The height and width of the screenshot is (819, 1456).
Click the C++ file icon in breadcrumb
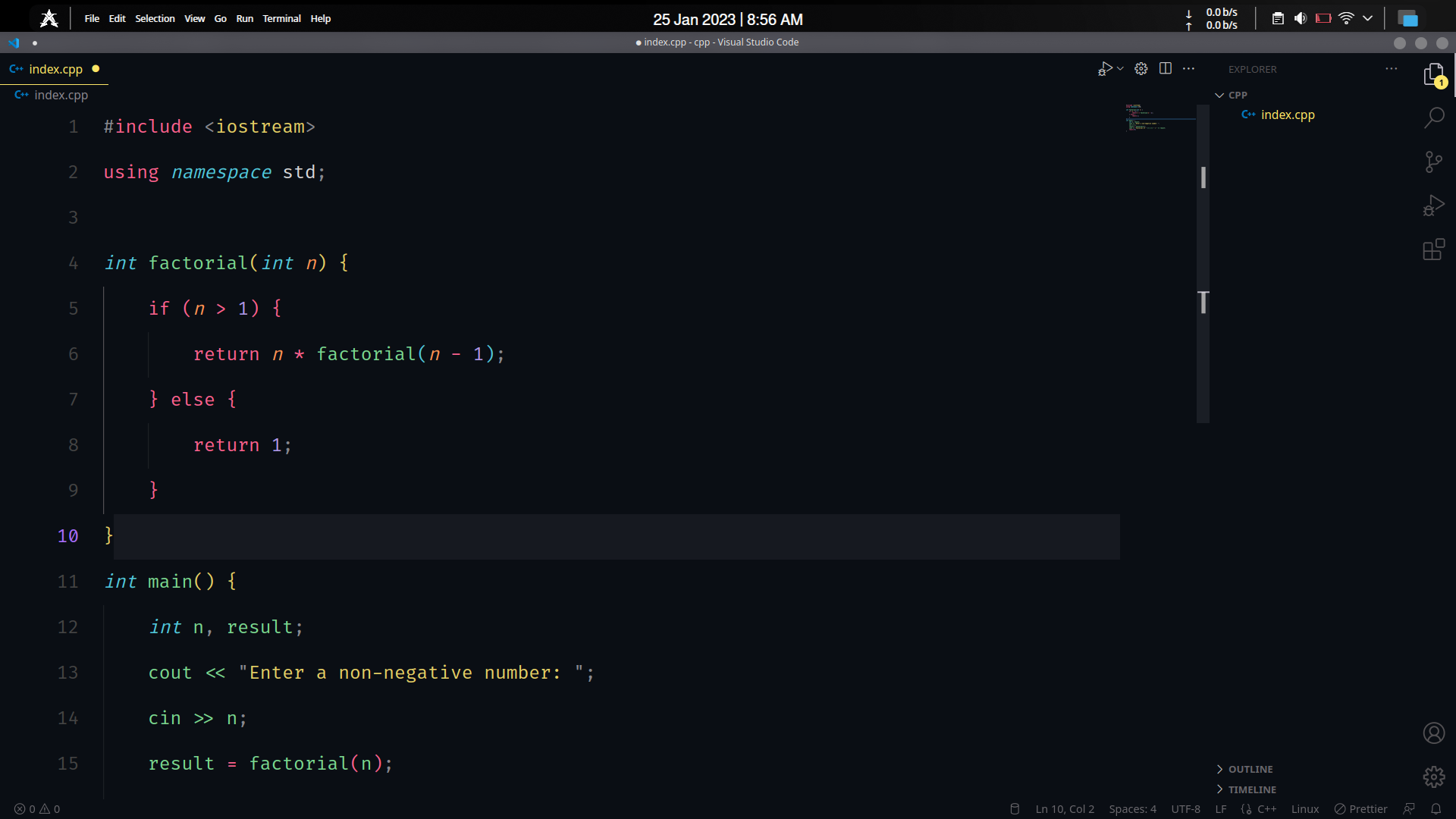click(21, 95)
